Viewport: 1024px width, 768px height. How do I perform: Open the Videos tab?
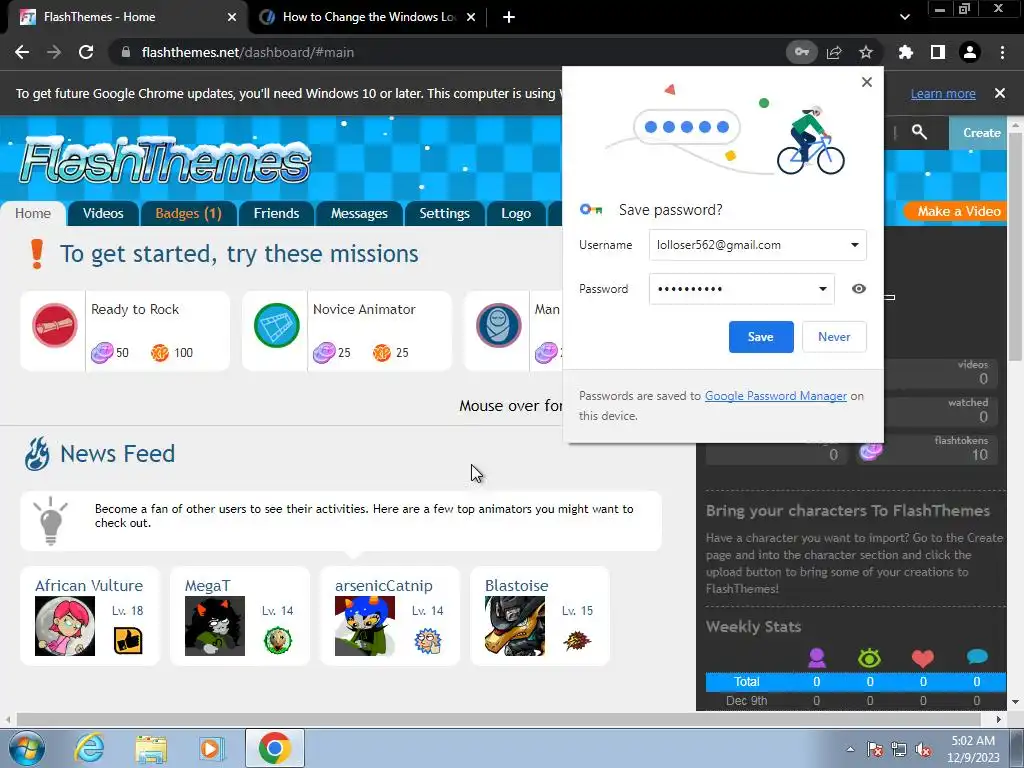103,214
